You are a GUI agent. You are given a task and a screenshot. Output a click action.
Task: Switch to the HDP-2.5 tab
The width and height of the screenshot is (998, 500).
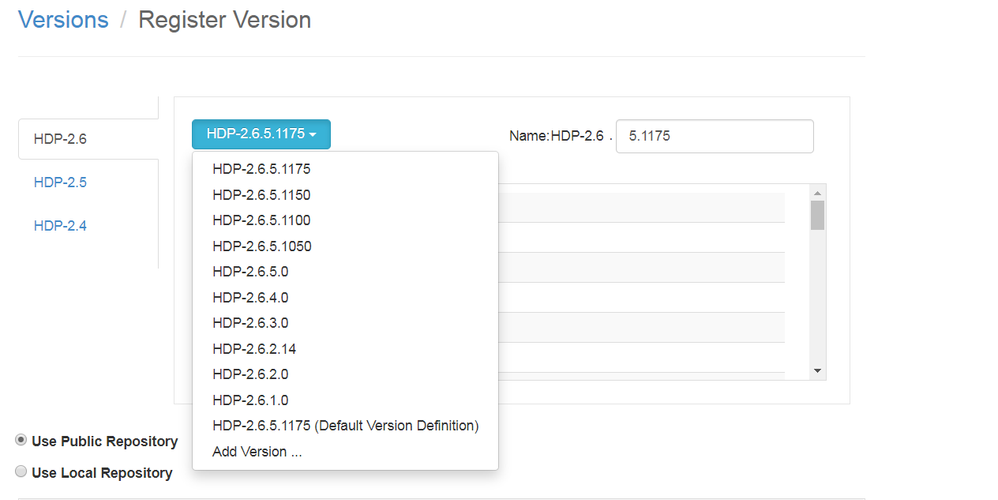click(60, 182)
